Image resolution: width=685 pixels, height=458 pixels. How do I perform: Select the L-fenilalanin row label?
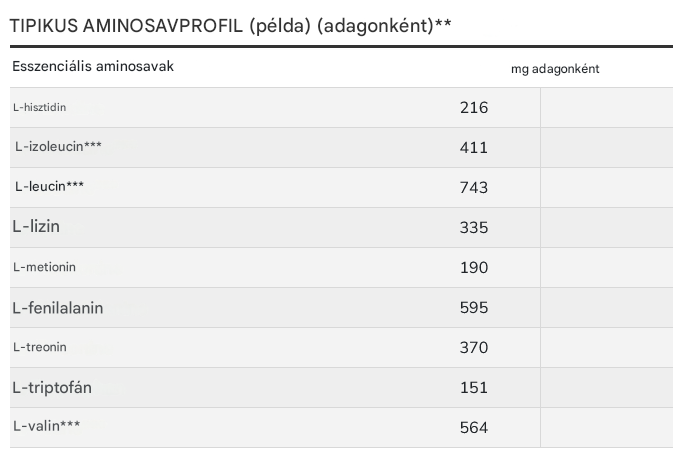(58, 308)
